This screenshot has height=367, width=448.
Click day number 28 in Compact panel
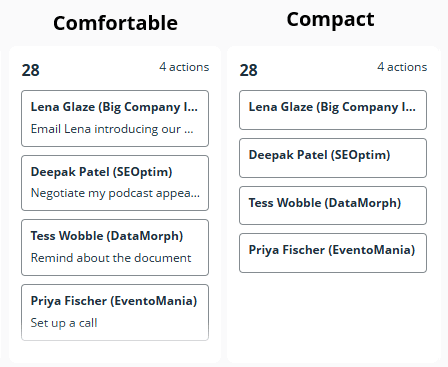[248, 70]
